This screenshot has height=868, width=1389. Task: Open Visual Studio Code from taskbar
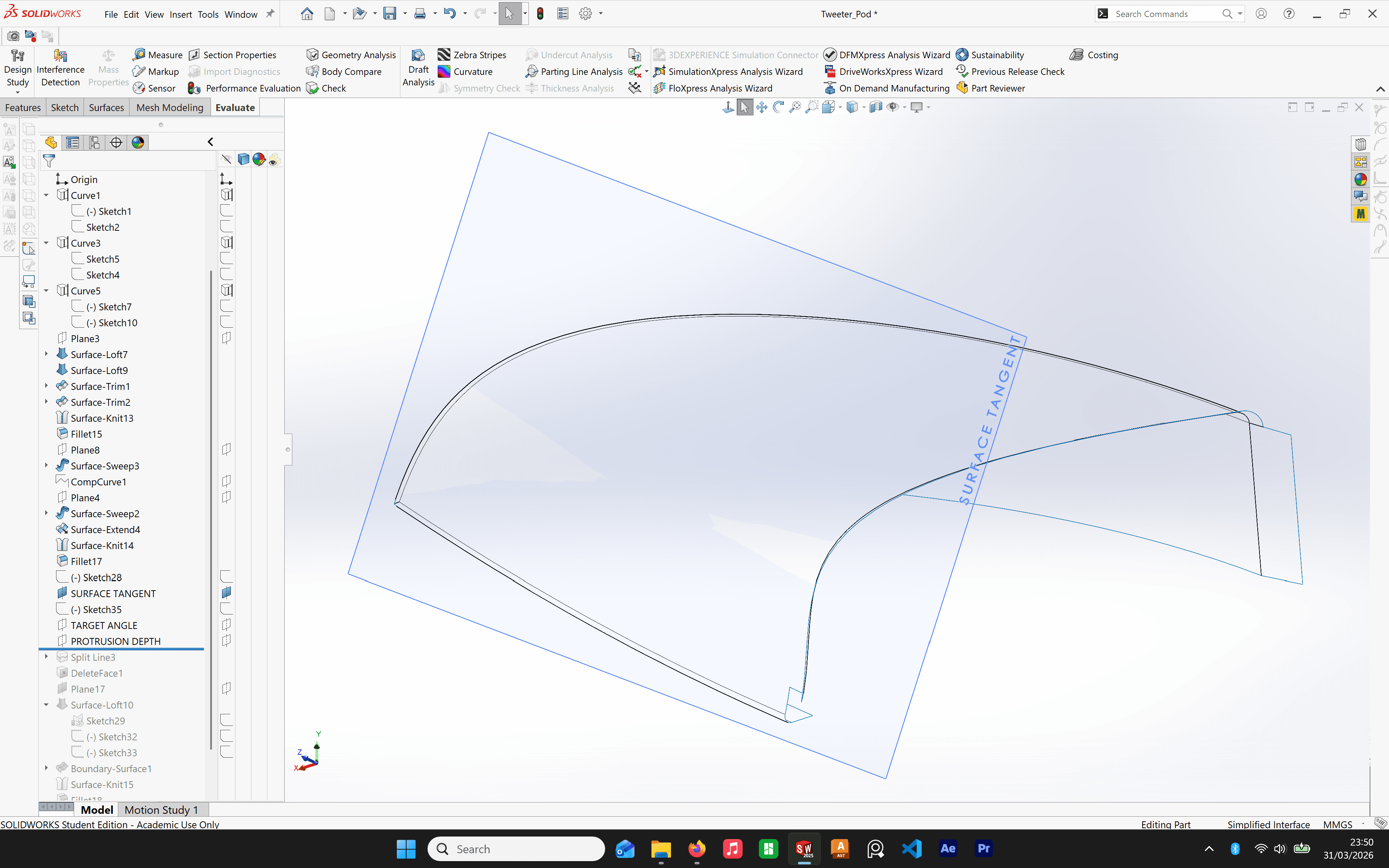912,848
